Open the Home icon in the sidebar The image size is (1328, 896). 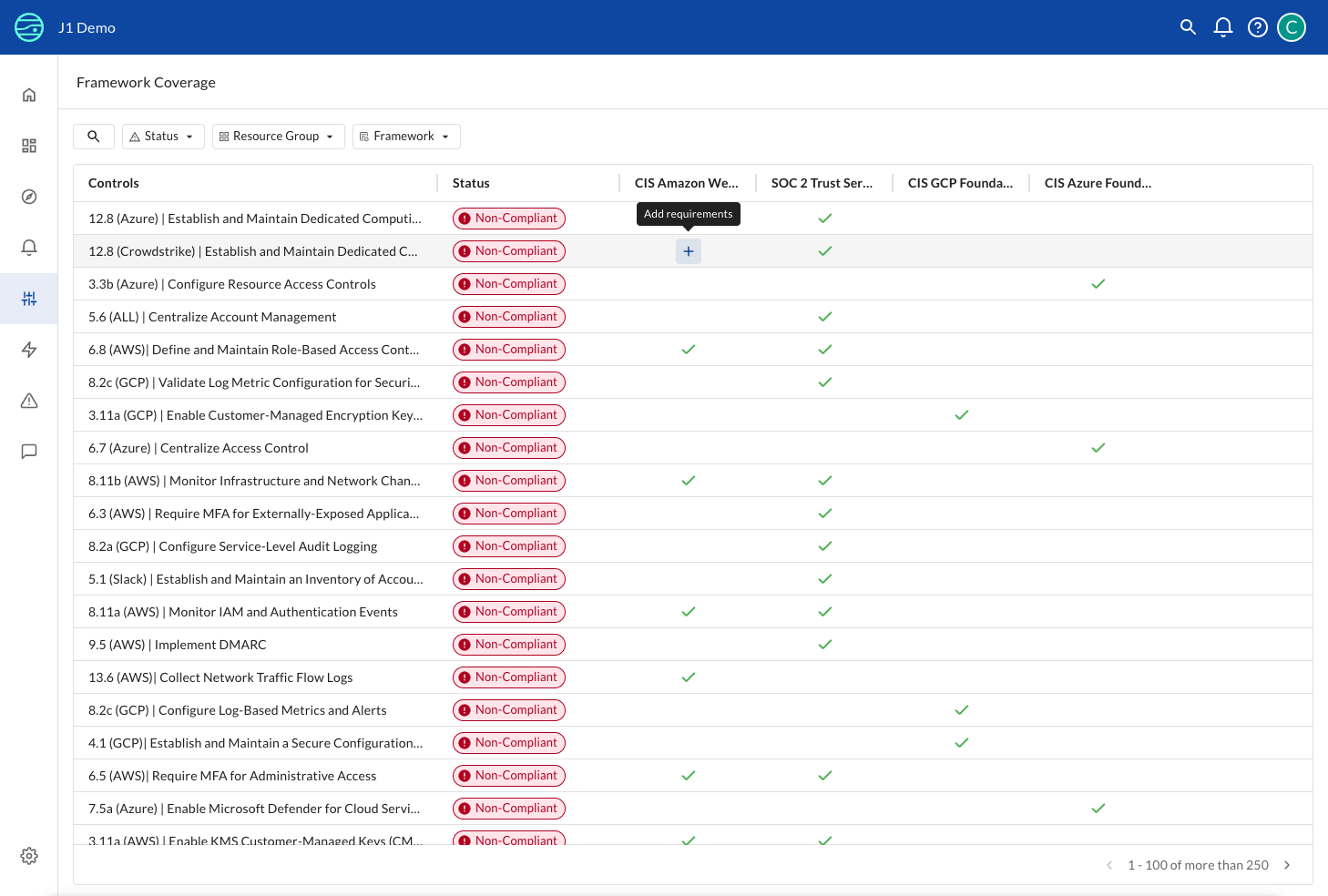pyautogui.click(x=29, y=95)
